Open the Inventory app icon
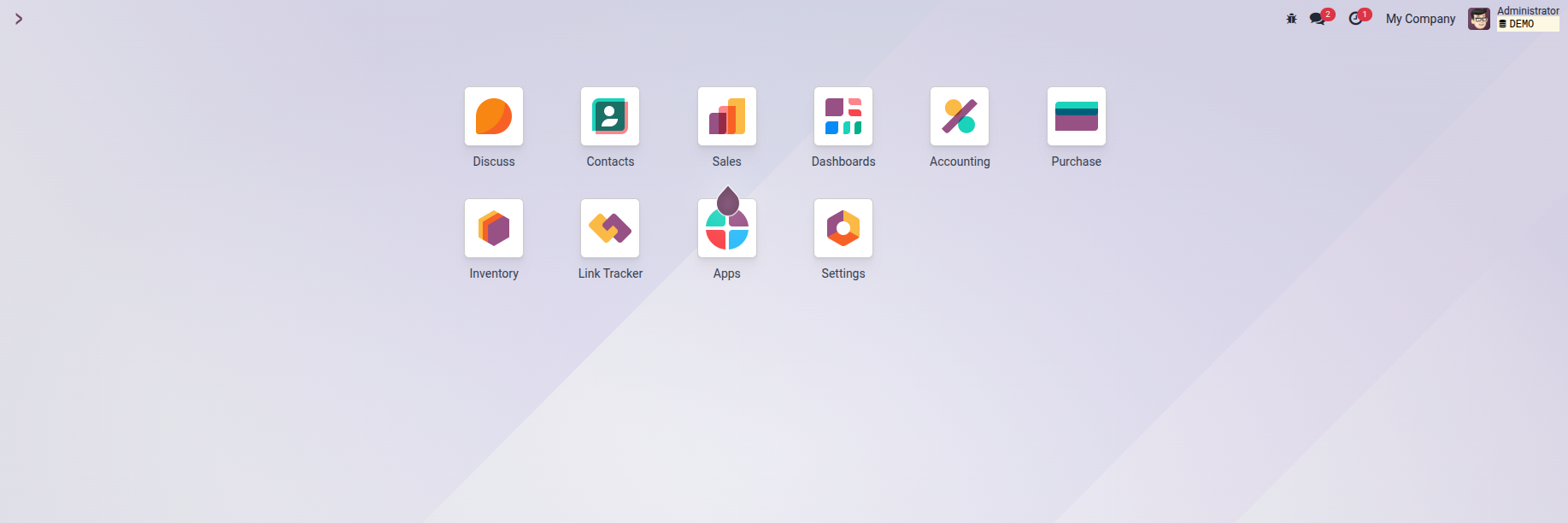1568x523 pixels. pyautogui.click(x=494, y=228)
